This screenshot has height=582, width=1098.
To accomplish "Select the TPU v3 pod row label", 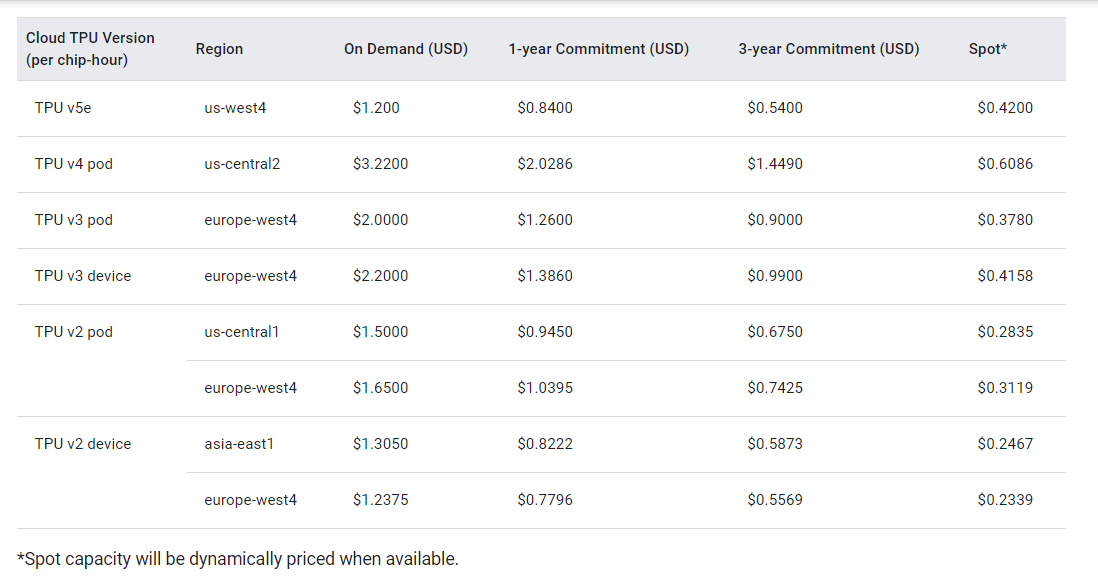I will coord(74,220).
